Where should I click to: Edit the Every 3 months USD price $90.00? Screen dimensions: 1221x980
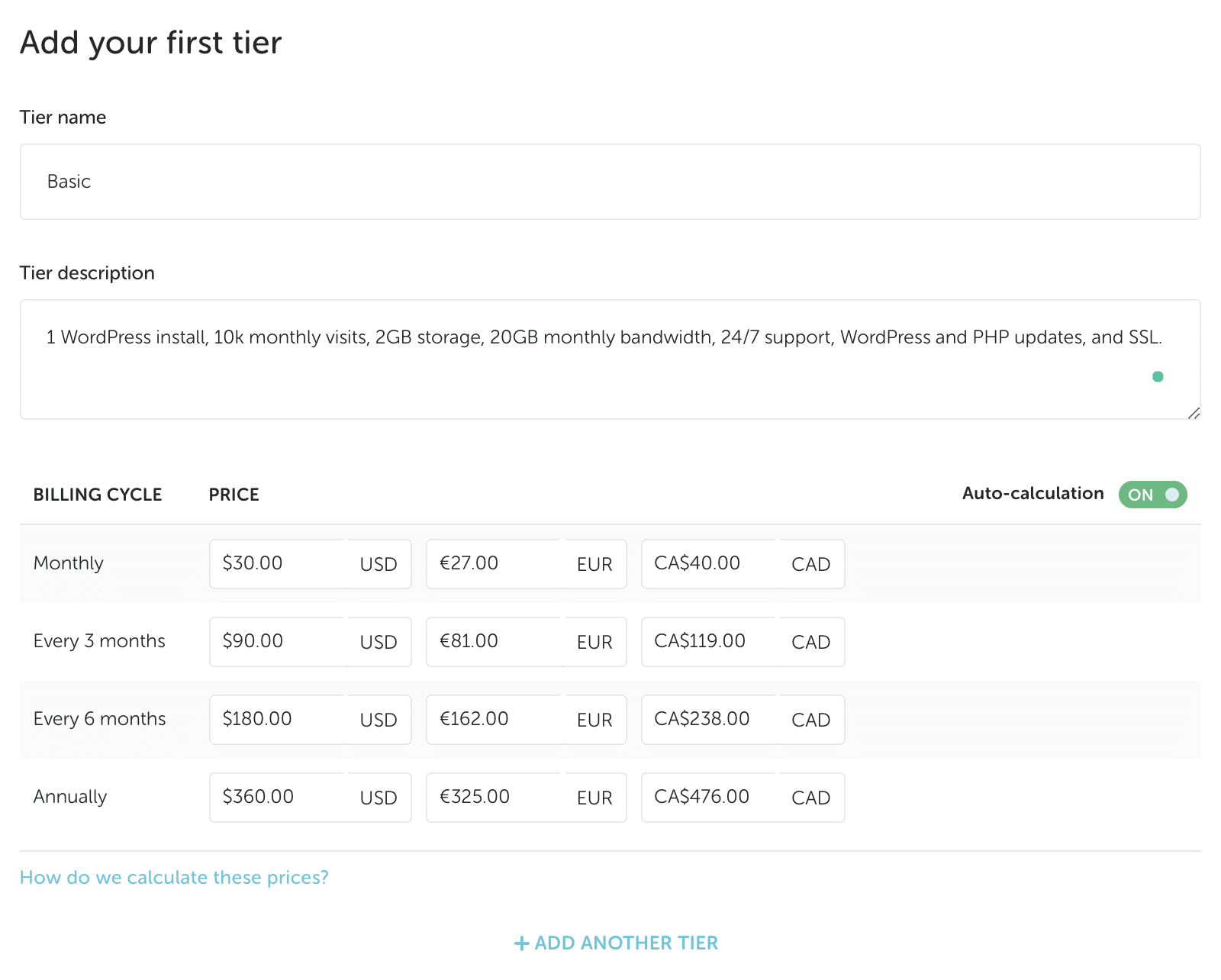tap(278, 642)
